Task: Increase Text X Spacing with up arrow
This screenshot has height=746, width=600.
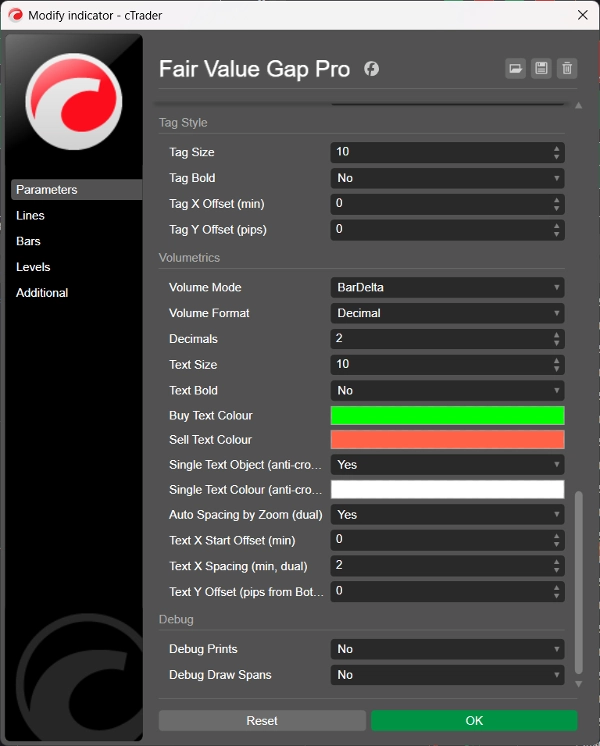Action: [x=556, y=562]
